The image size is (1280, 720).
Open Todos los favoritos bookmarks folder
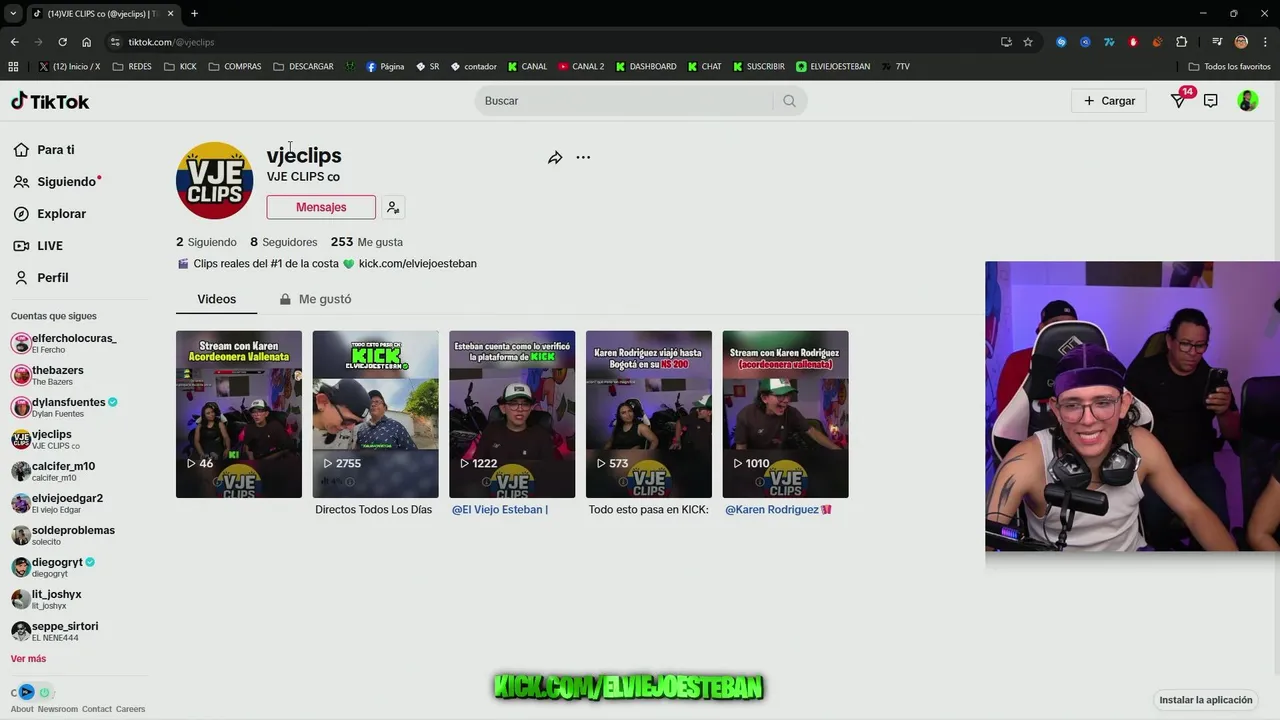point(1229,66)
